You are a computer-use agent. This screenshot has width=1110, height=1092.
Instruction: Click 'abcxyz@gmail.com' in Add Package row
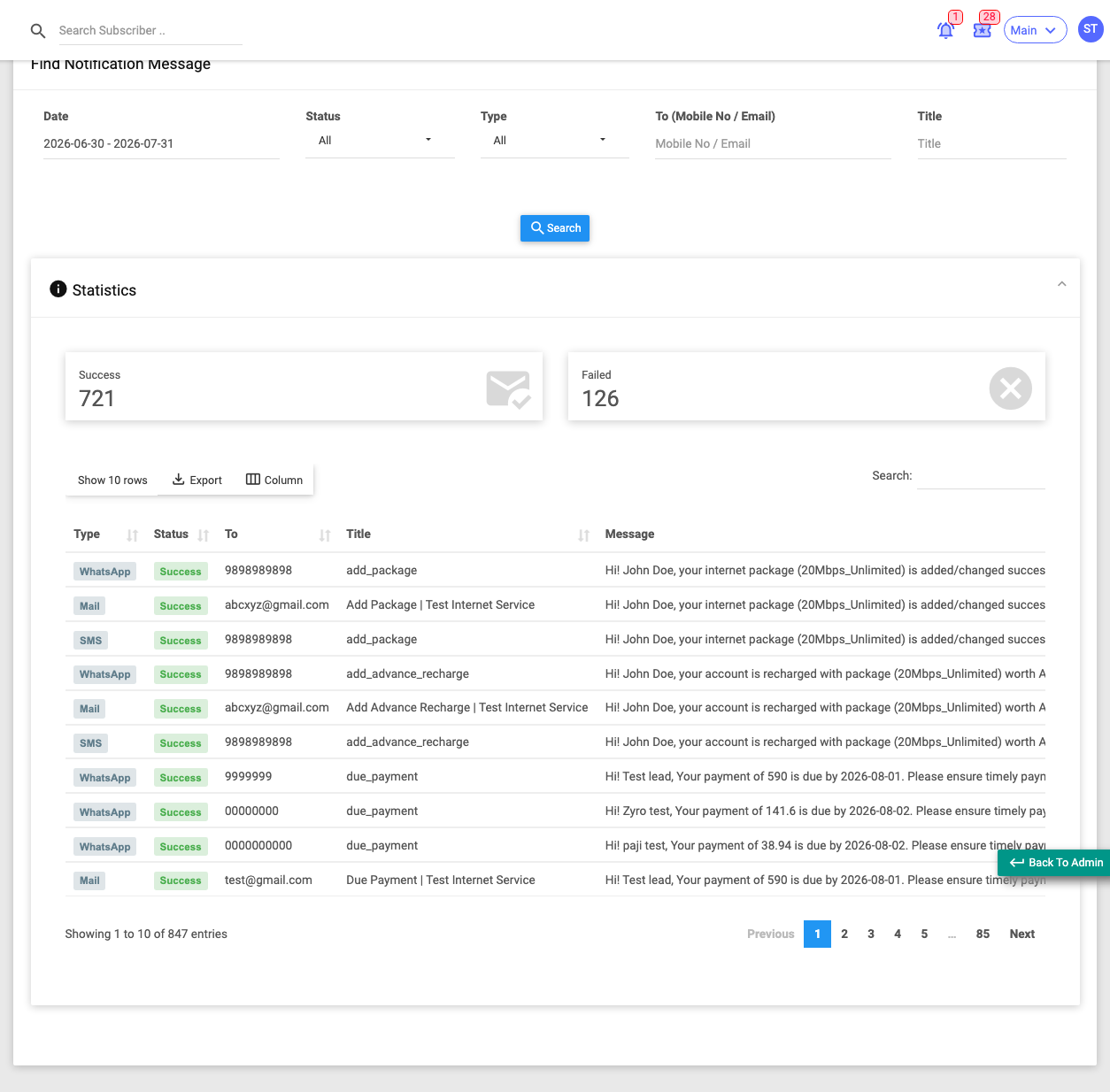[277, 605]
